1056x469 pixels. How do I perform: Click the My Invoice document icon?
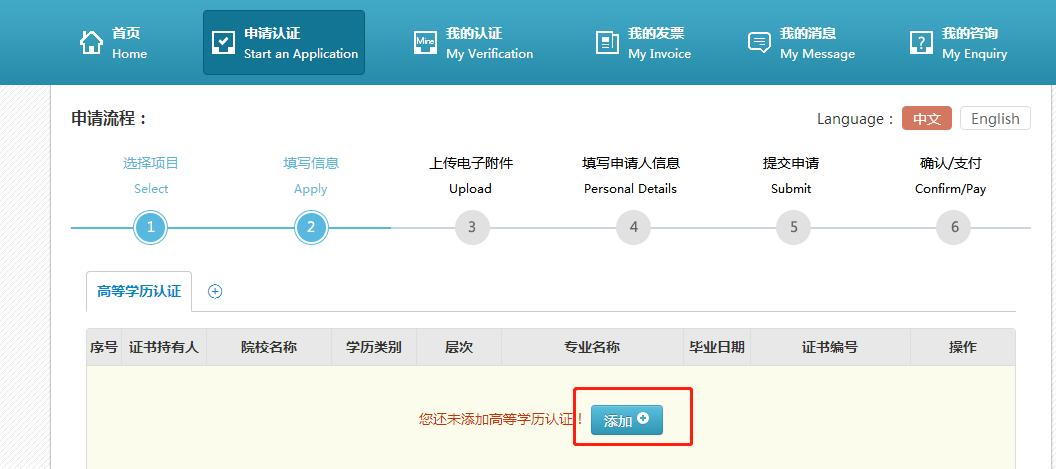click(607, 42)
